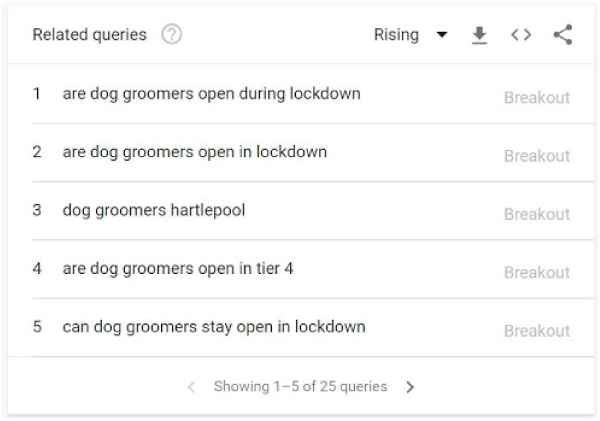Download related queries as CSV
Screen dimensions: 600x421
479,35
